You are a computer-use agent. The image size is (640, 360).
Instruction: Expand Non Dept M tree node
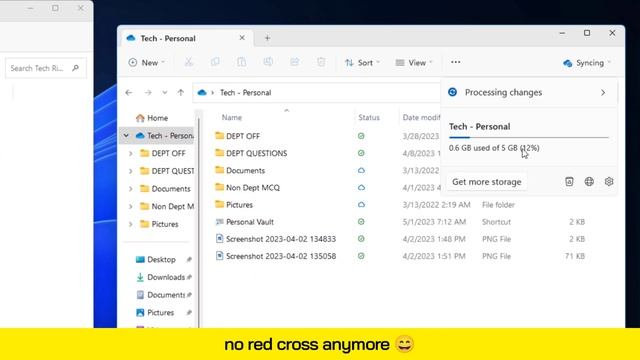coord(131,207)
